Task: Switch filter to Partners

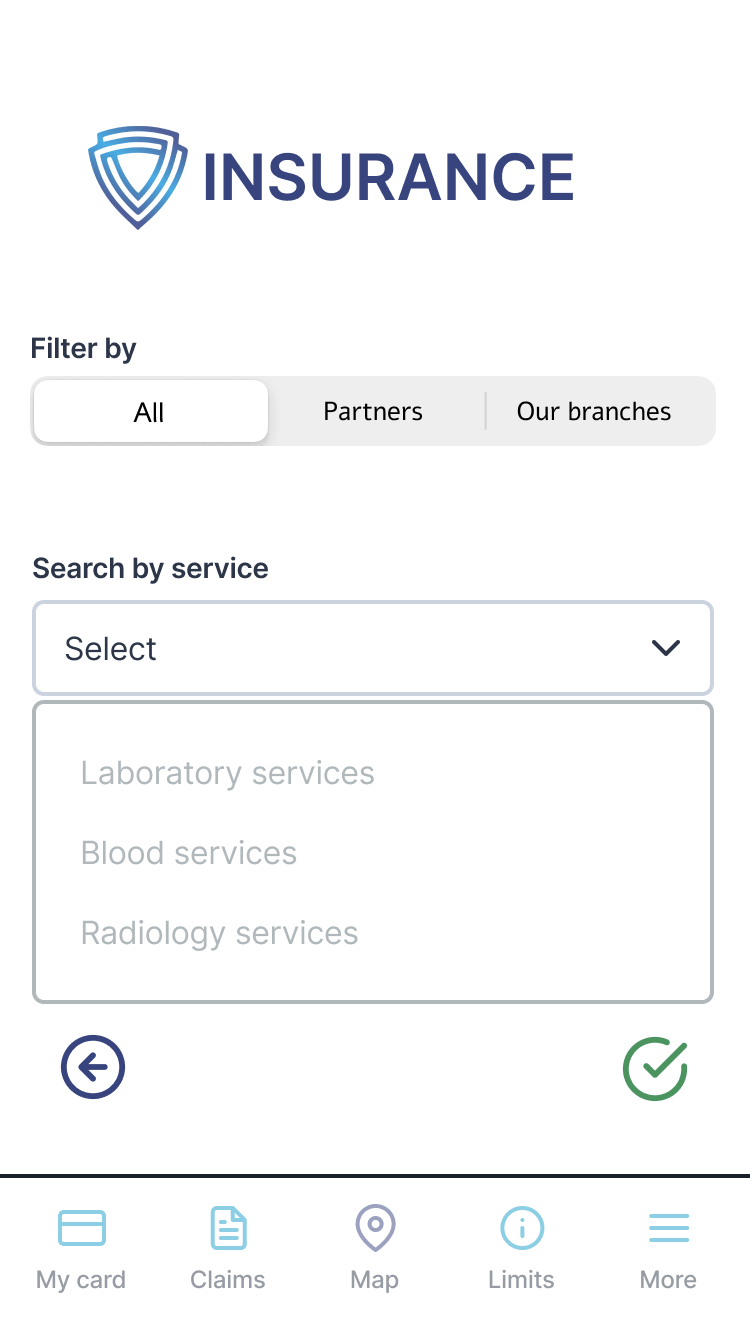Action: pyautogui.click(x=373, y=412)
